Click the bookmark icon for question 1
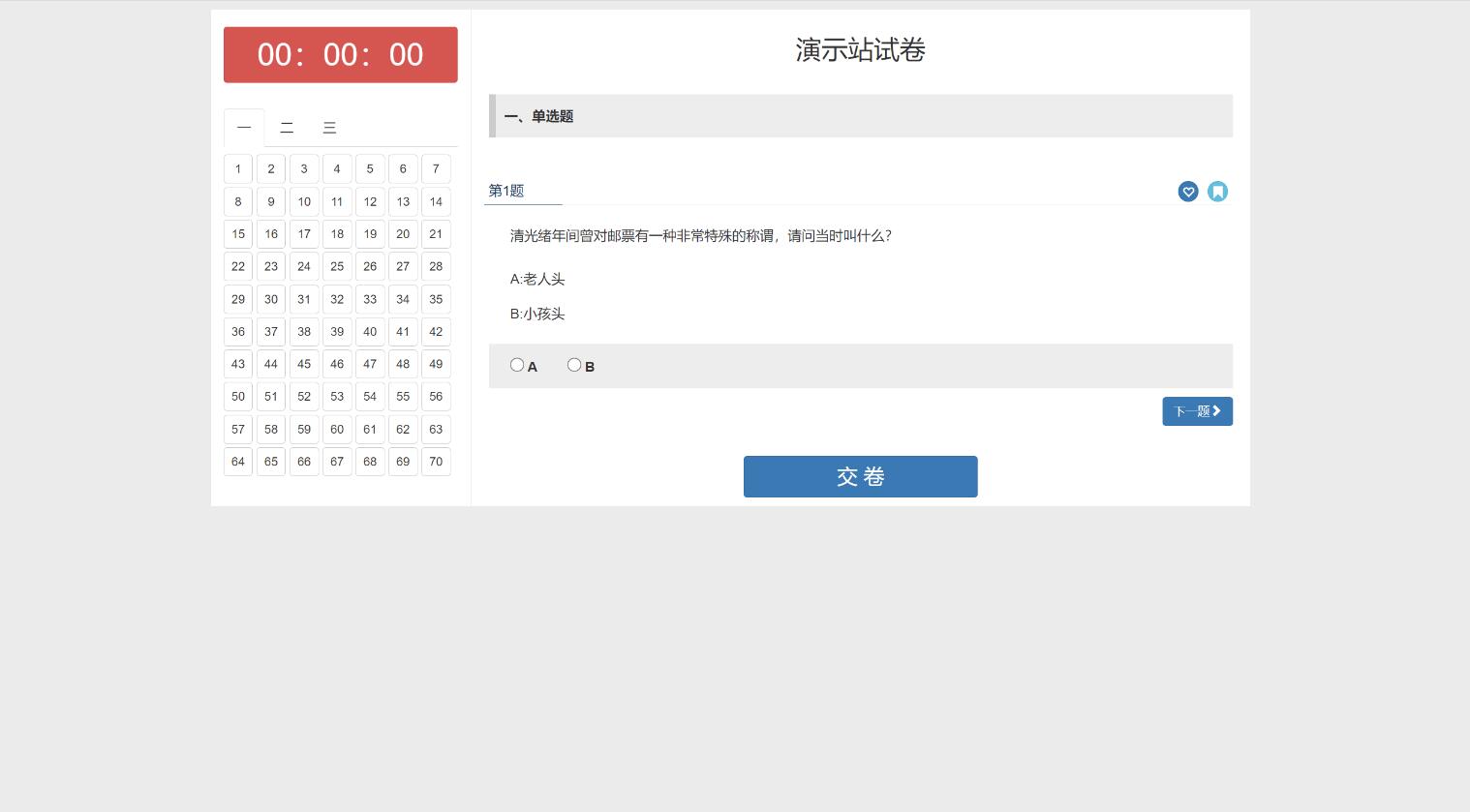This screenshot has width=1470, height=812. (1217, 192)
